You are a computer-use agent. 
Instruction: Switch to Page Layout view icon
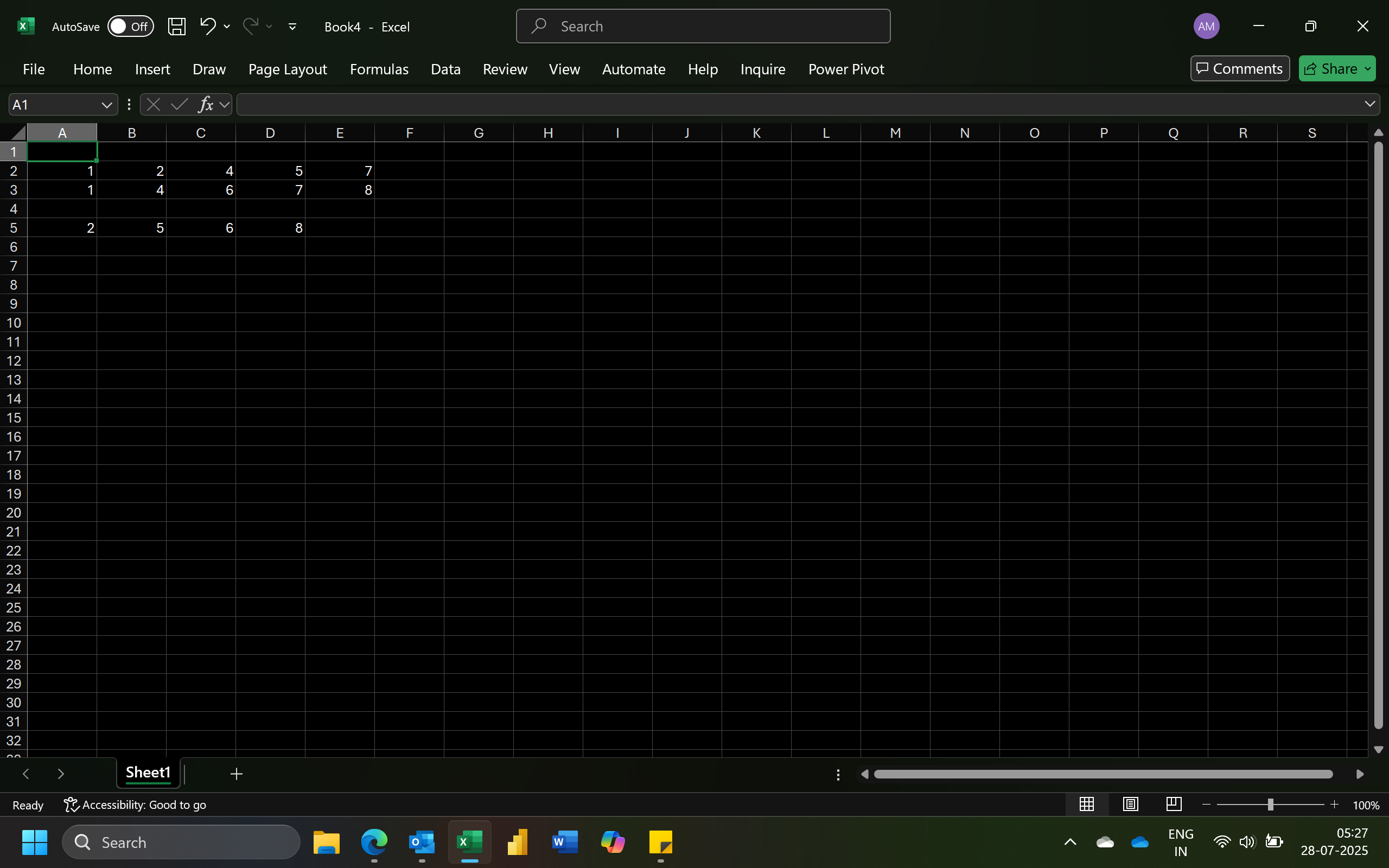1130,805
